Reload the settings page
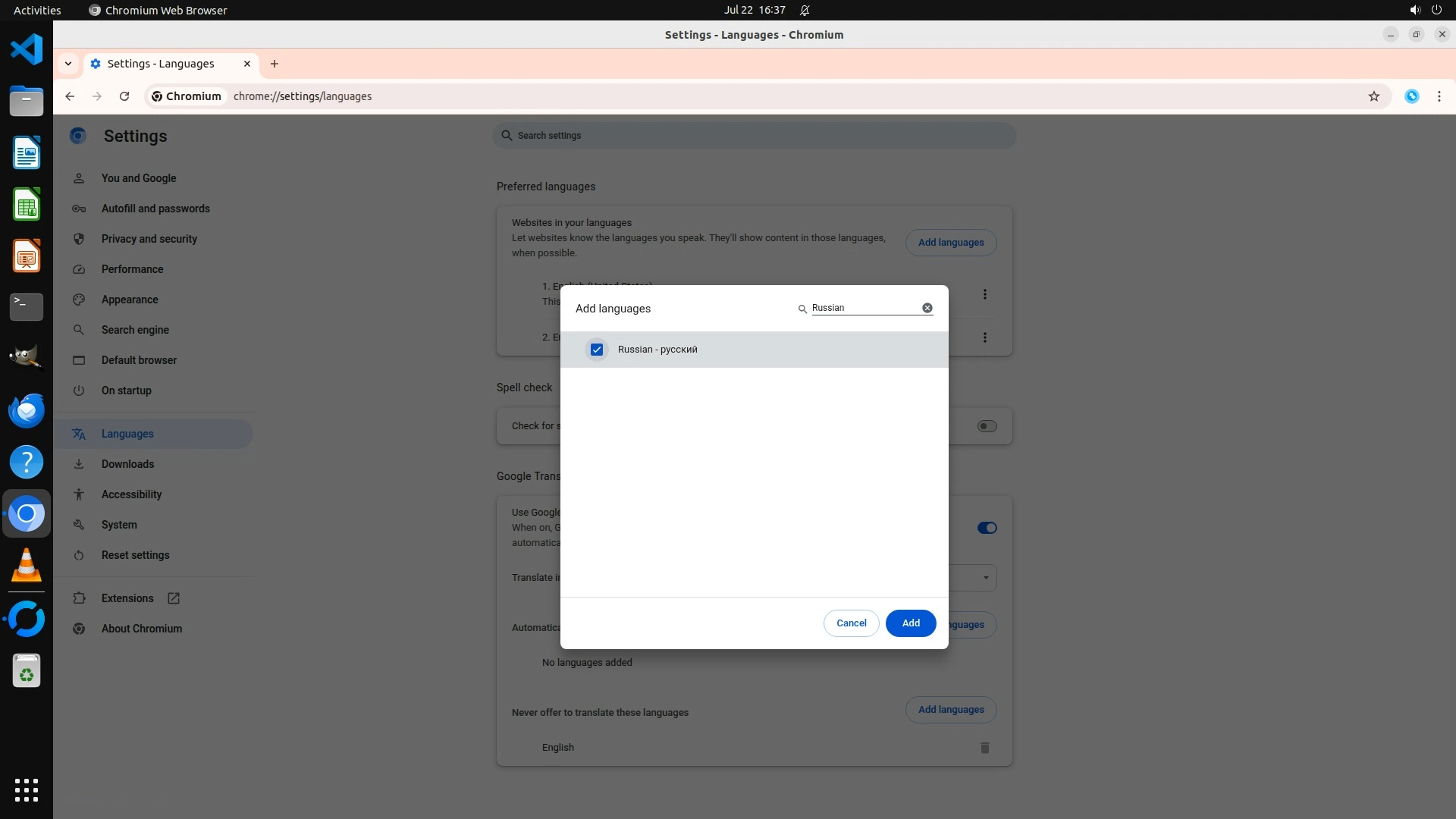Image resolution: width=1456 pixels, height=819 pixels. click(x=124, y=96)
